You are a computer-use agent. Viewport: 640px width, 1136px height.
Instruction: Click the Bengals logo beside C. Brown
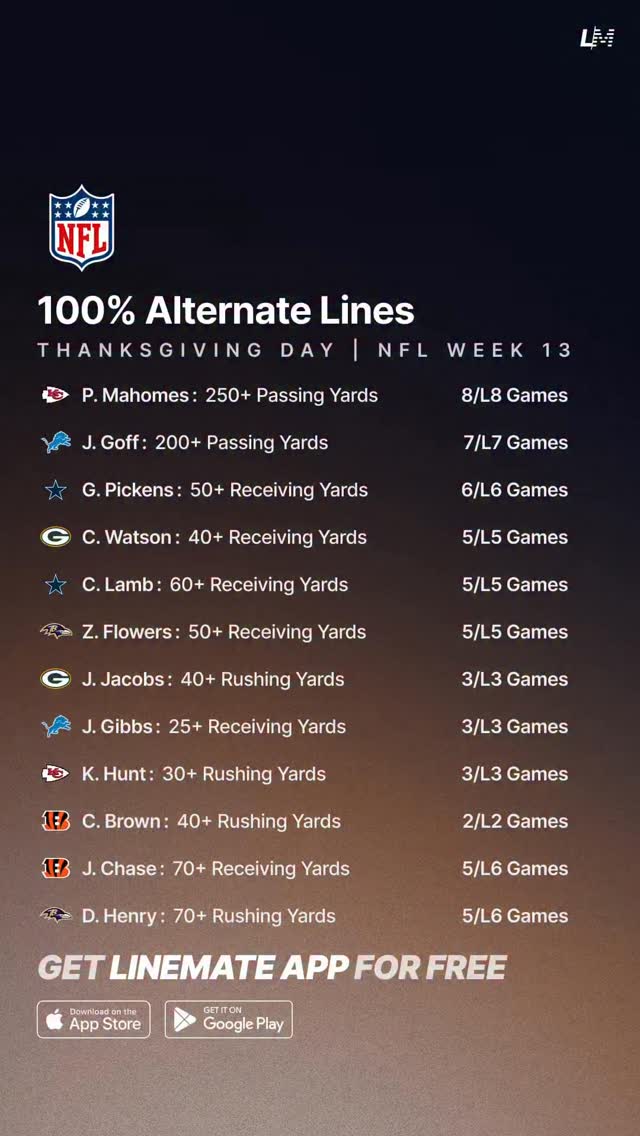click(x=56, y=821)
